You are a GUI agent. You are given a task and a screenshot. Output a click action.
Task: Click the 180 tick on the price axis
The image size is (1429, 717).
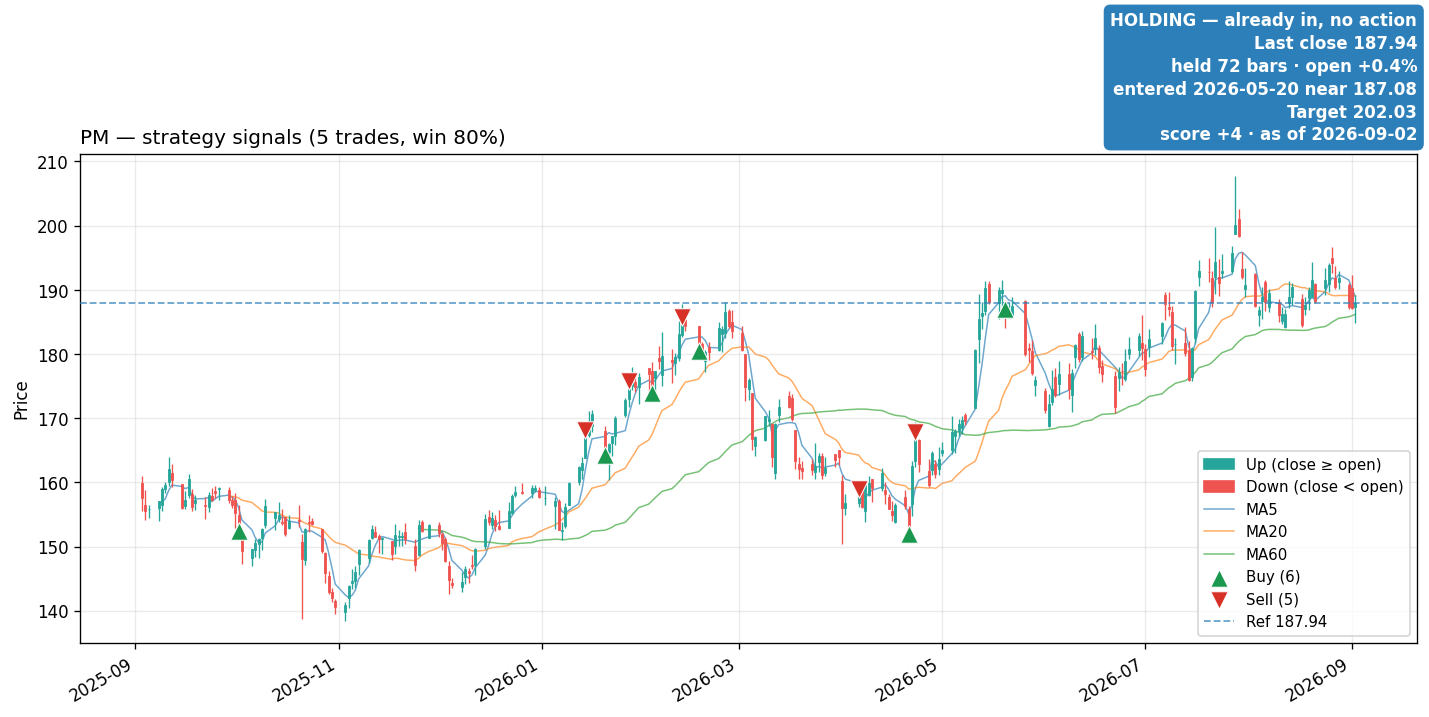[x=54, y=355]
